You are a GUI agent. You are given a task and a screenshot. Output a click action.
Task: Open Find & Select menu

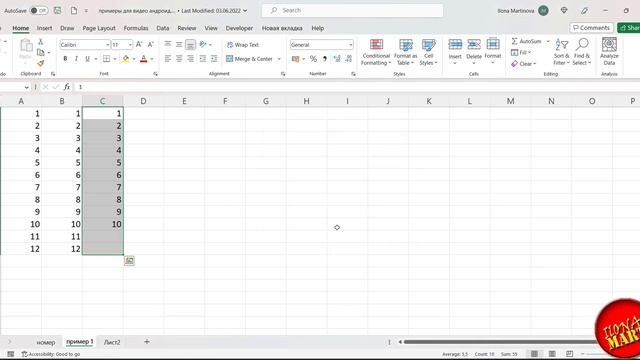582,52
